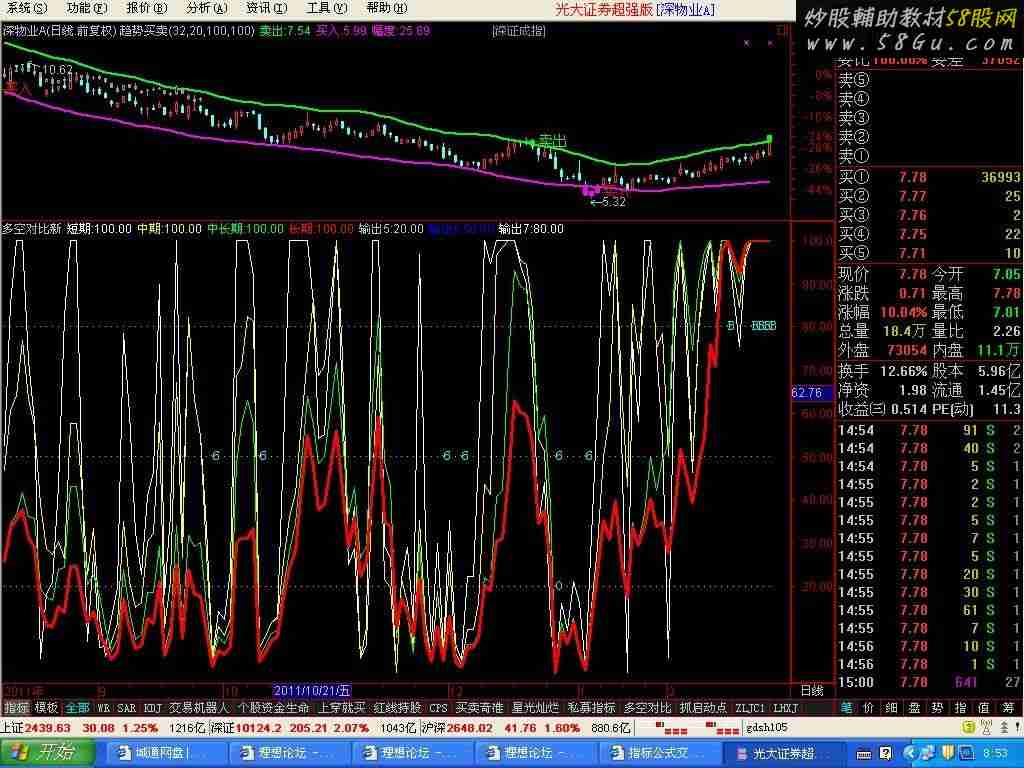Switch indicator to KDJ
Screen dimensions: 1024x768
152,707
